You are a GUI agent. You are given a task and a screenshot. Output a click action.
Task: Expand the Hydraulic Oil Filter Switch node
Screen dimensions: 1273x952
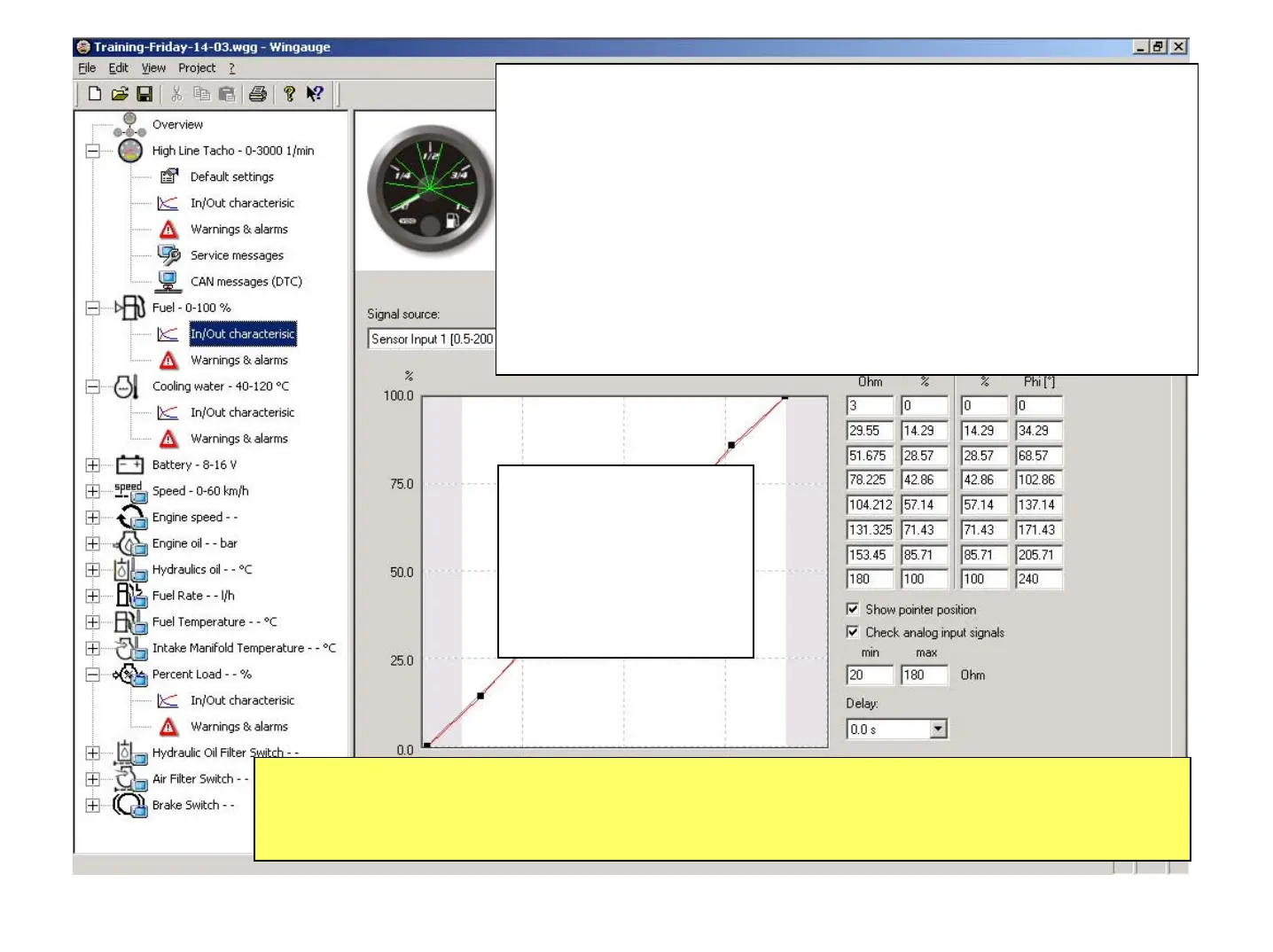(92, 753)
